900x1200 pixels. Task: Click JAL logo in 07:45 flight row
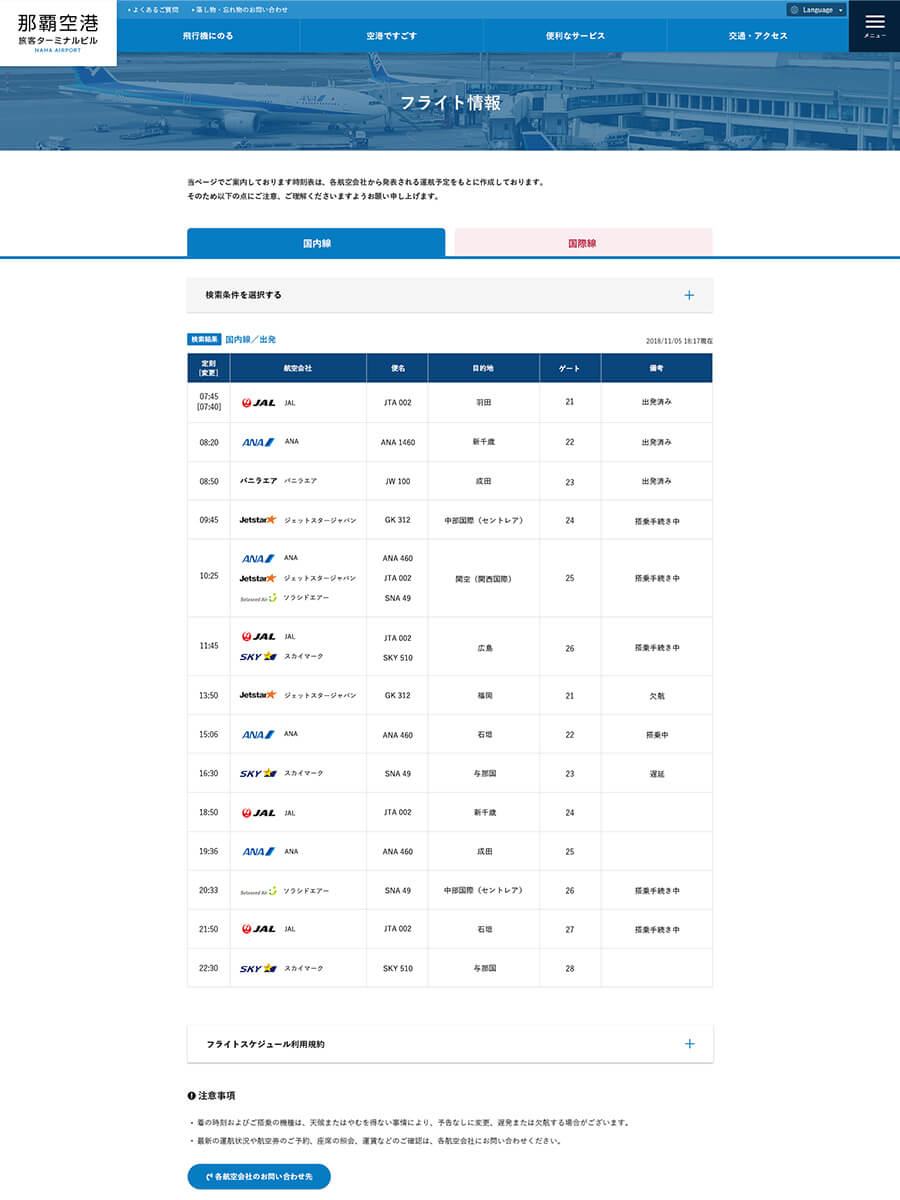pyautogui.click(x=258, y=403)
